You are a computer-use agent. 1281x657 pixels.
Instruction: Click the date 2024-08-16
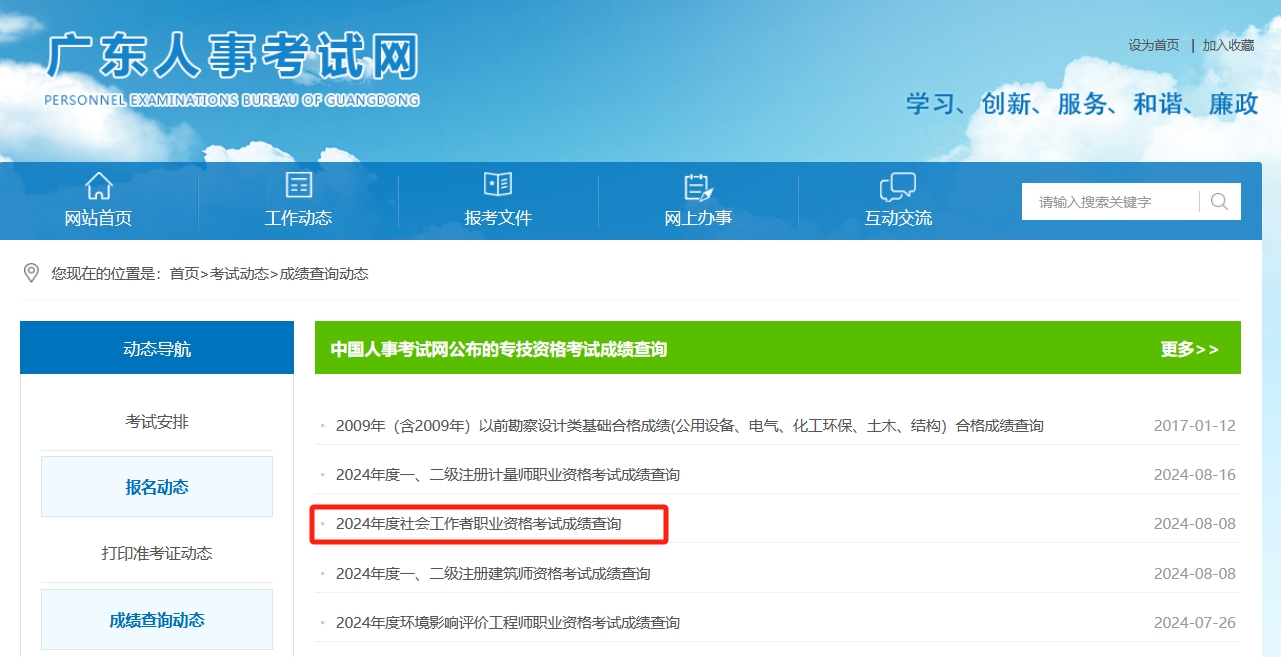[1195, 474]
